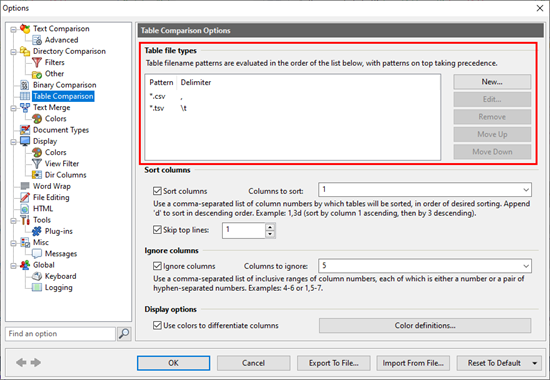Toggle Use colors to differentiate columns
550x380 pixels.
coord(157,325)
